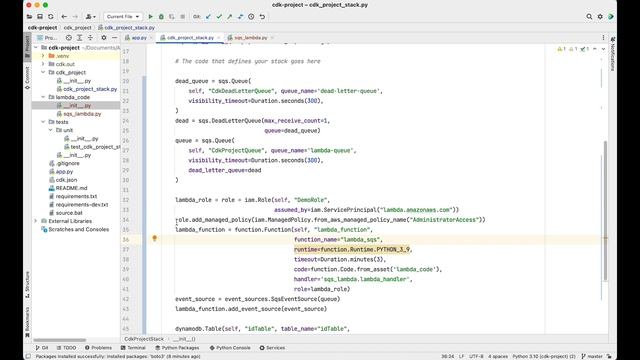
Task: Open the Git tool window tab
Action: (42, 348)
